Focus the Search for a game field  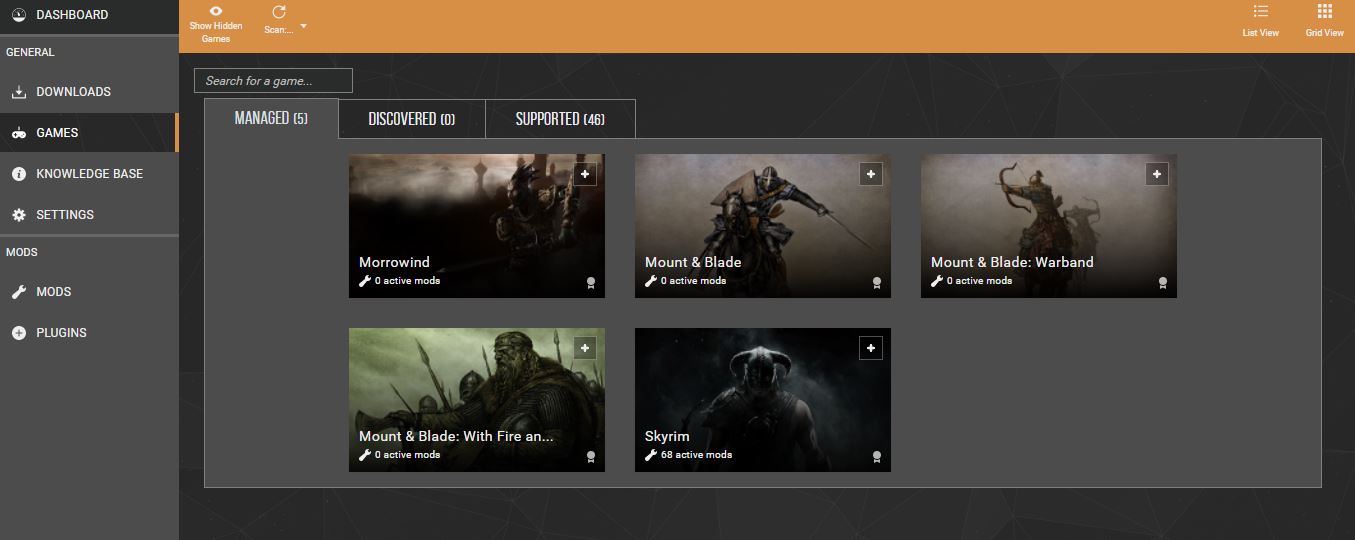click(273, 81)
